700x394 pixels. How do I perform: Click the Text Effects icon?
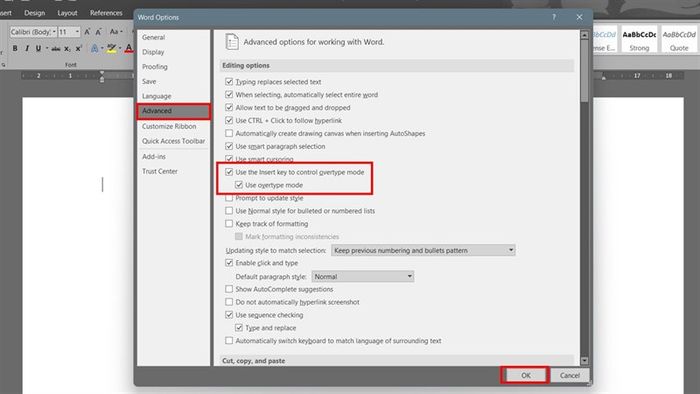pyautogui.click(x=94, y=49)
